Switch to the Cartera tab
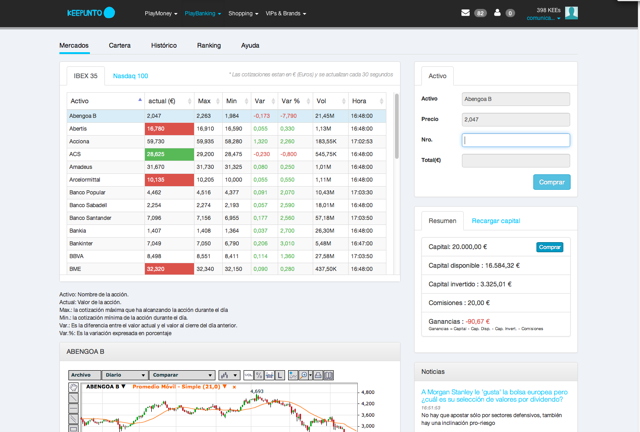 [x=120, y=45]
